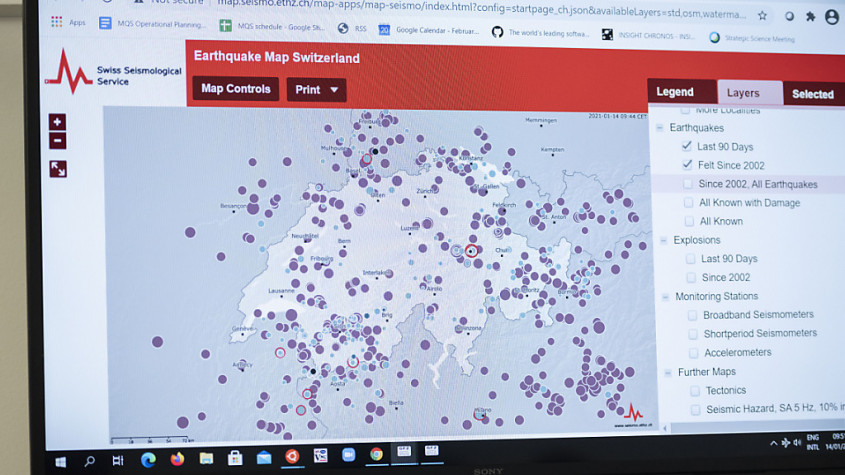Open Microsoft Store from taskbar
The width and height of the screenshot is (845, 475).
pyautogui.click(x=235, y=458)
